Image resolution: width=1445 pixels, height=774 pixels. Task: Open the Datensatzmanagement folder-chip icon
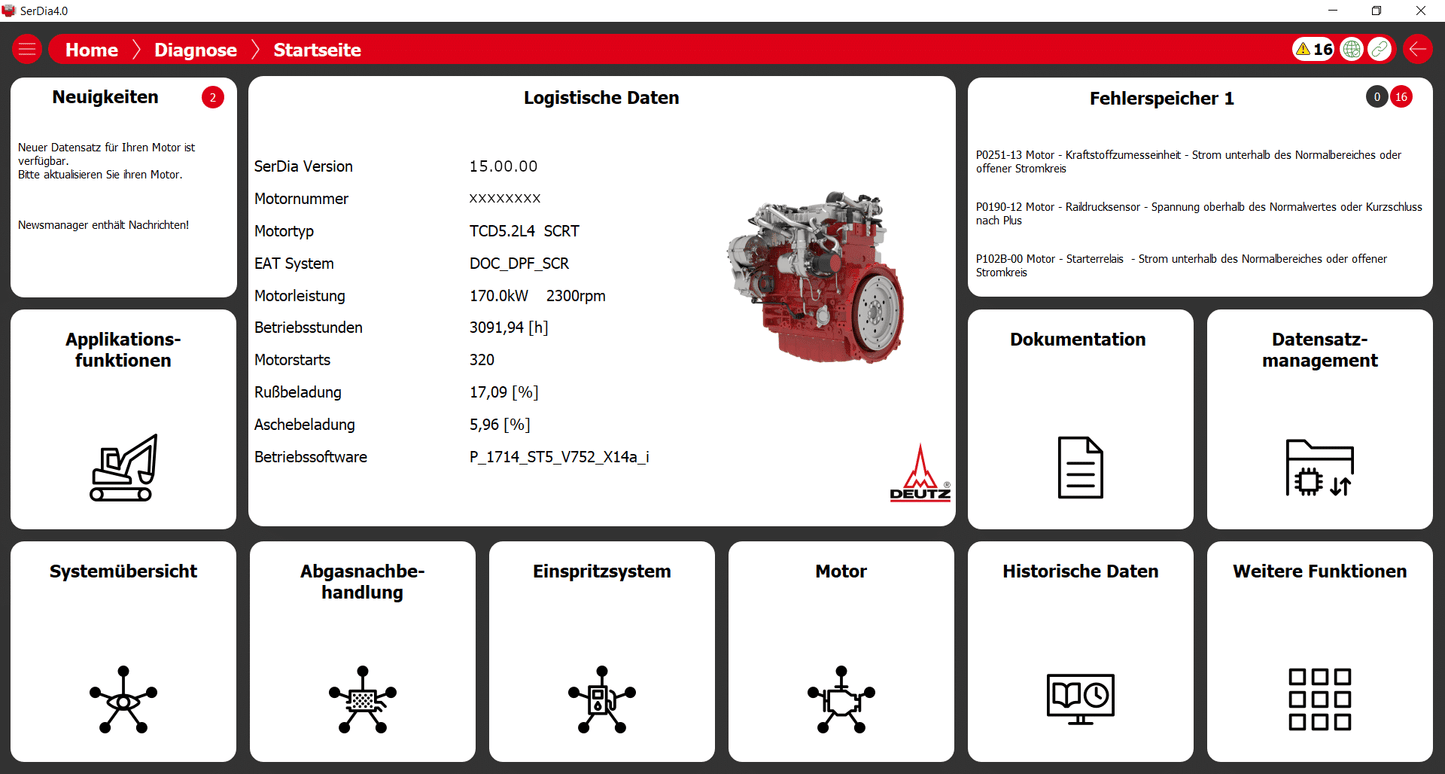(x=1319, y=465)
